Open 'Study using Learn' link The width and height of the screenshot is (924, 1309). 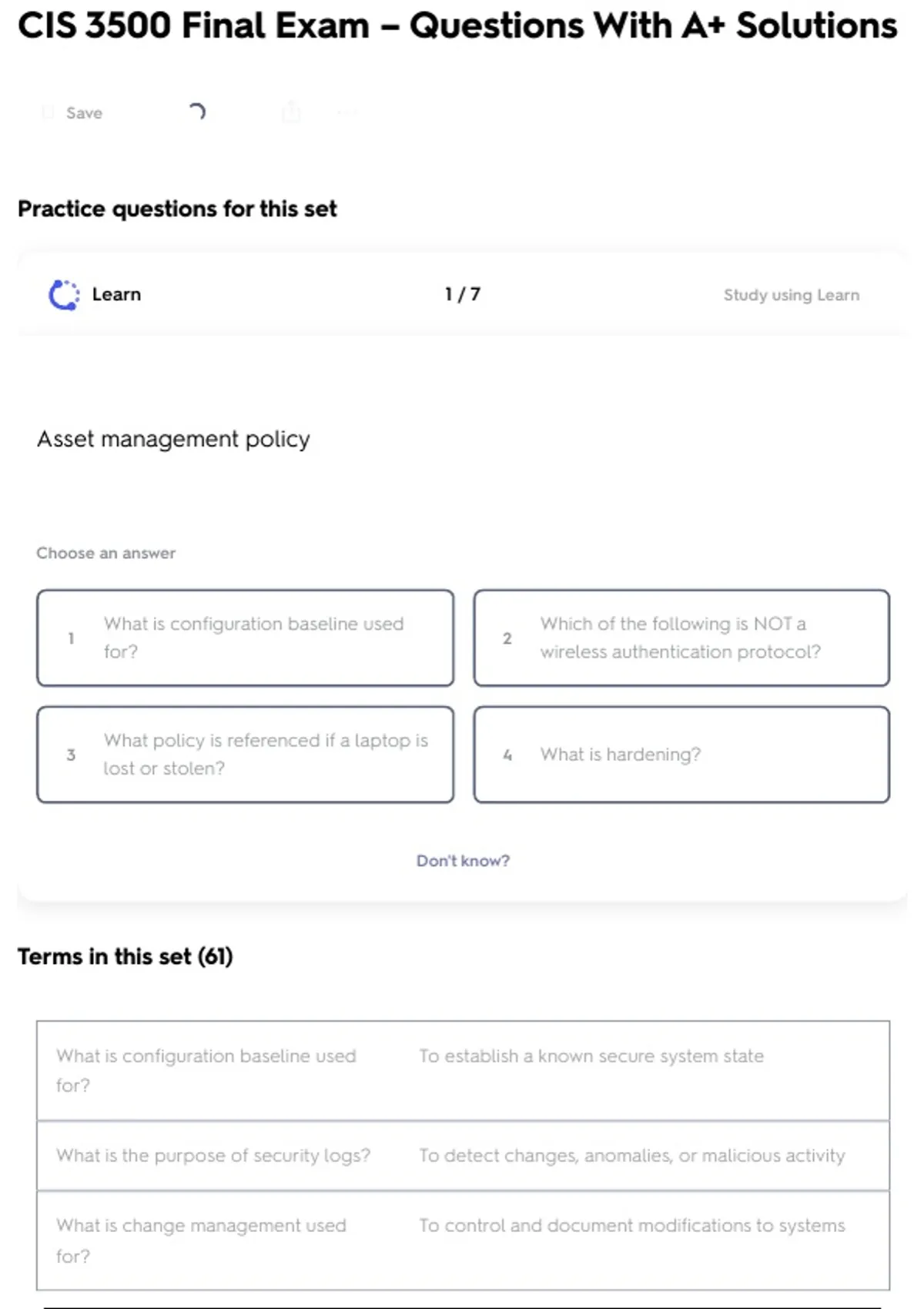(791, 295)
